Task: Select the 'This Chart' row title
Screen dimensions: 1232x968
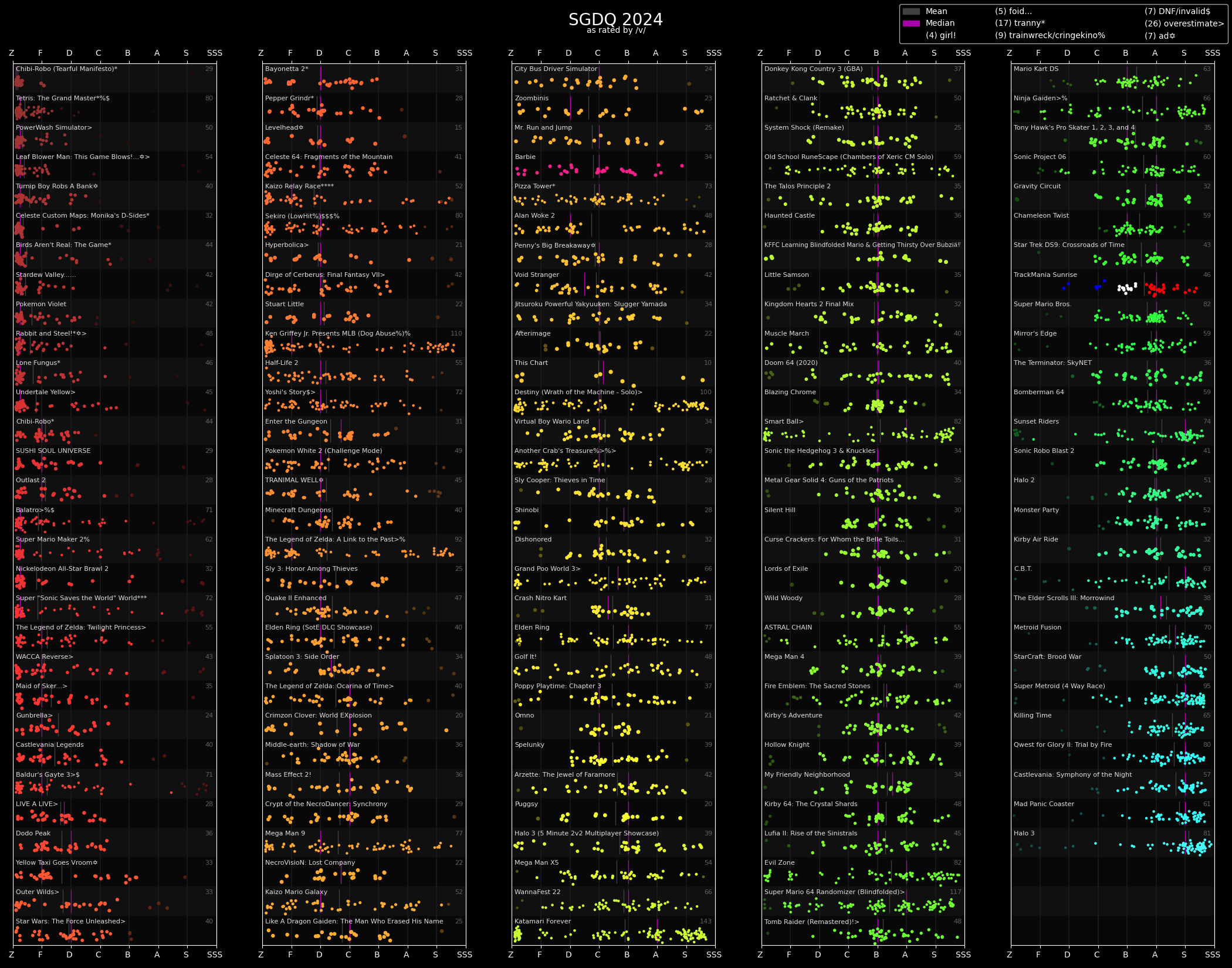Action: point(531,363)
